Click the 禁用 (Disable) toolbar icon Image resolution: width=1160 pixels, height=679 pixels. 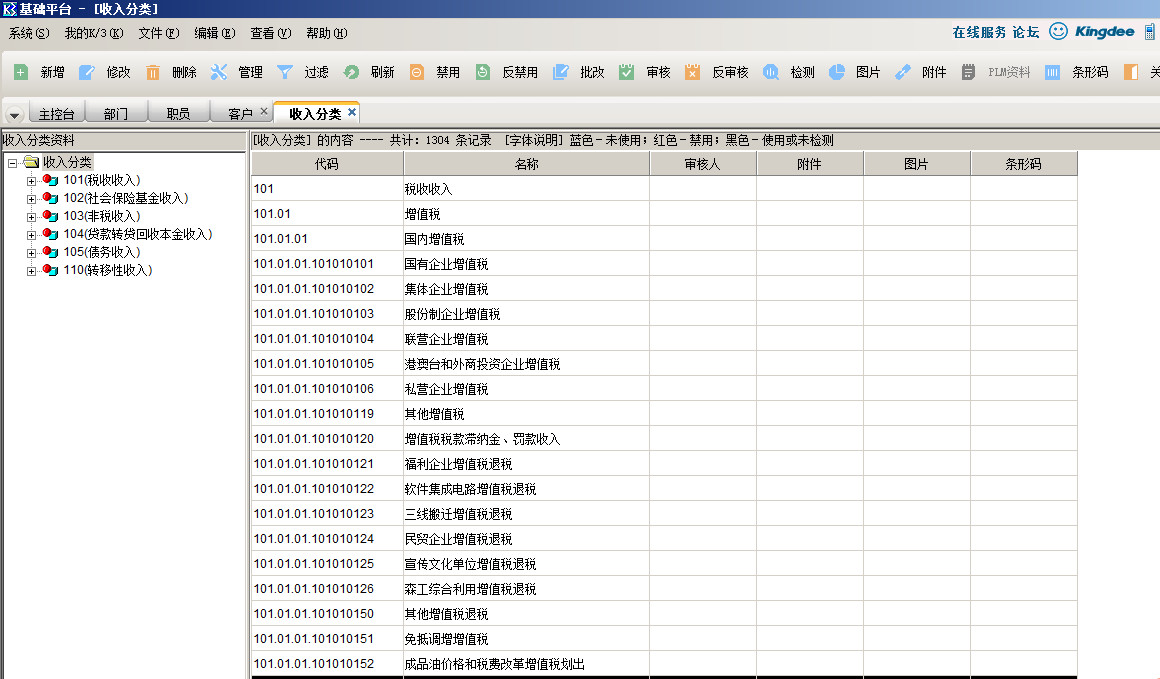coord(417,72)
